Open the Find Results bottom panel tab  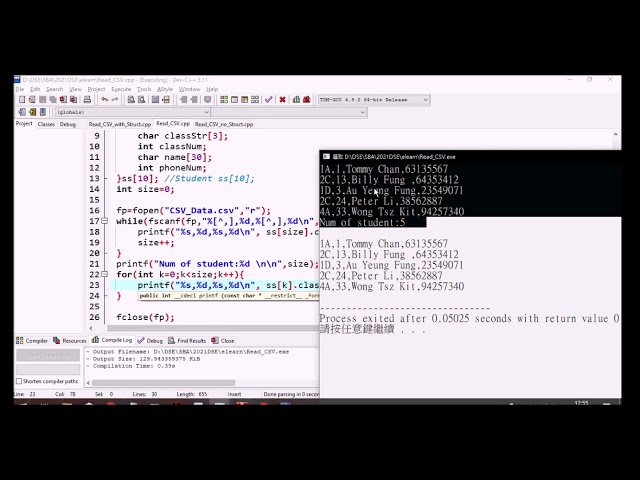click(188, 340)
